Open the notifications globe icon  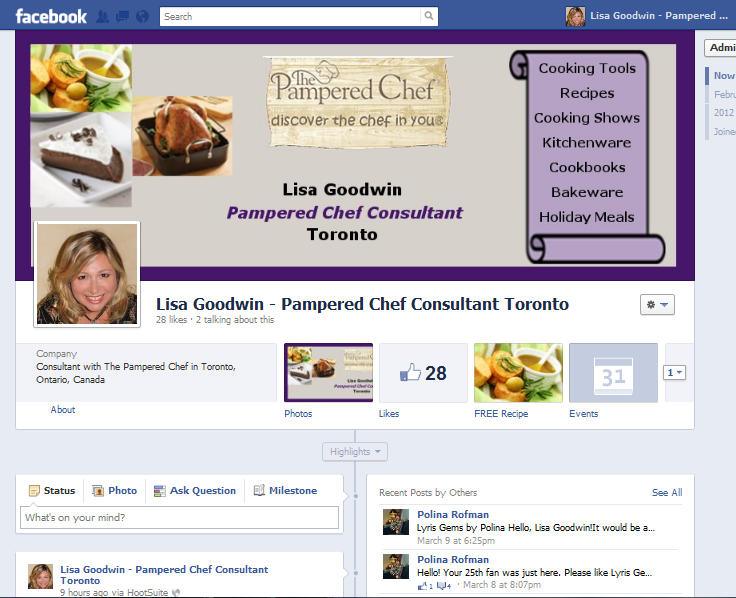tap(142, 17)
